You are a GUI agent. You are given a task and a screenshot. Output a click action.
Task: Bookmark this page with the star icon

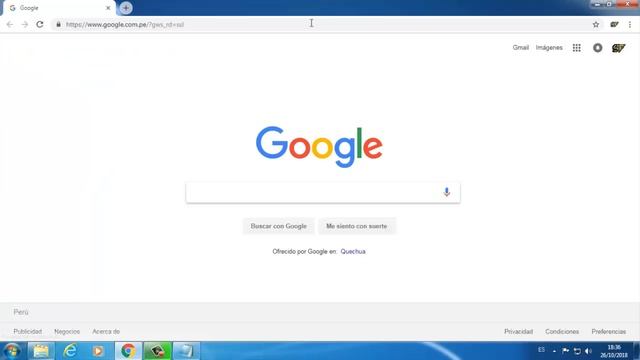(596, 24)
